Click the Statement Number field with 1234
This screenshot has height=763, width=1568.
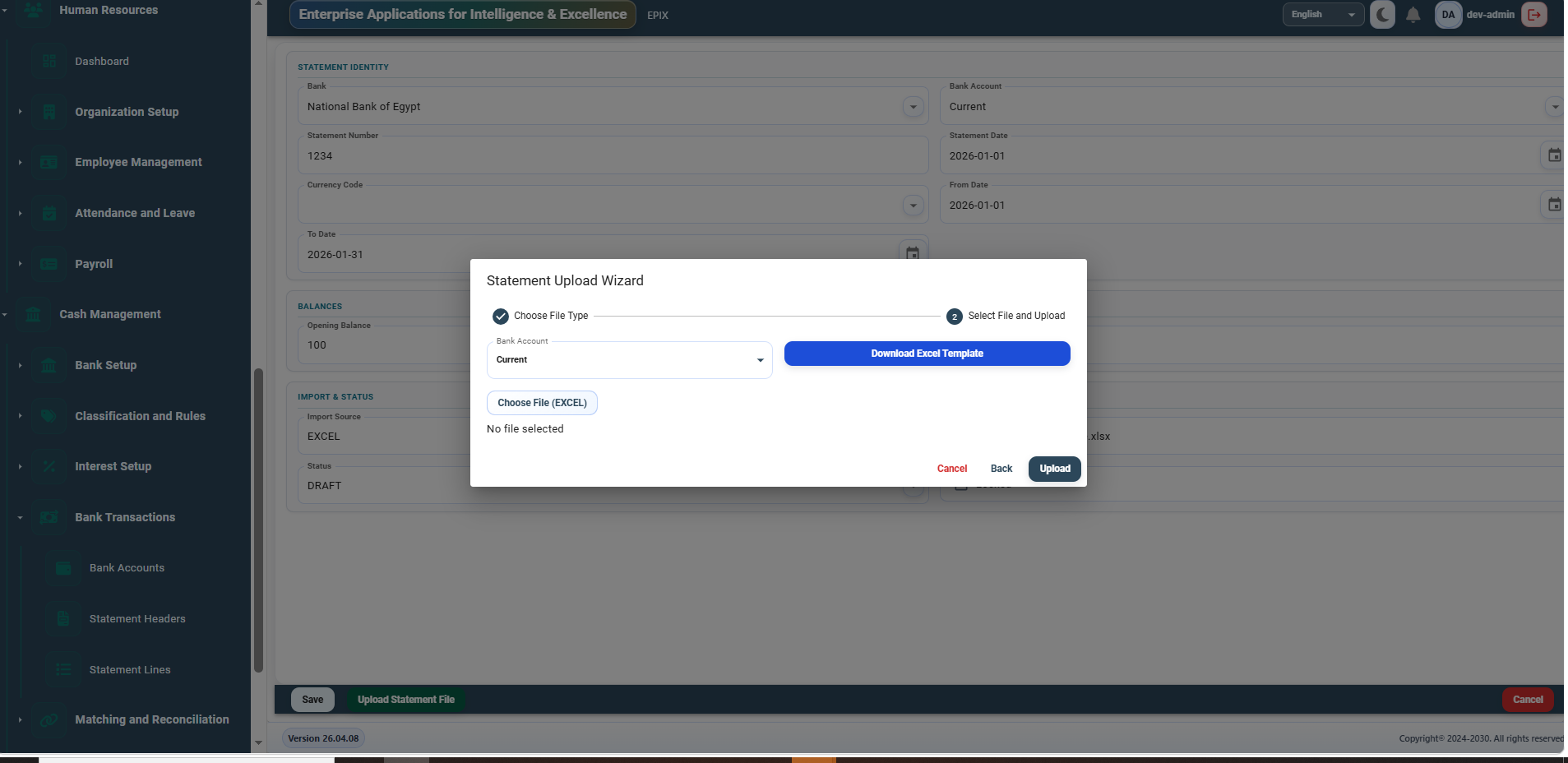point(613,155)
